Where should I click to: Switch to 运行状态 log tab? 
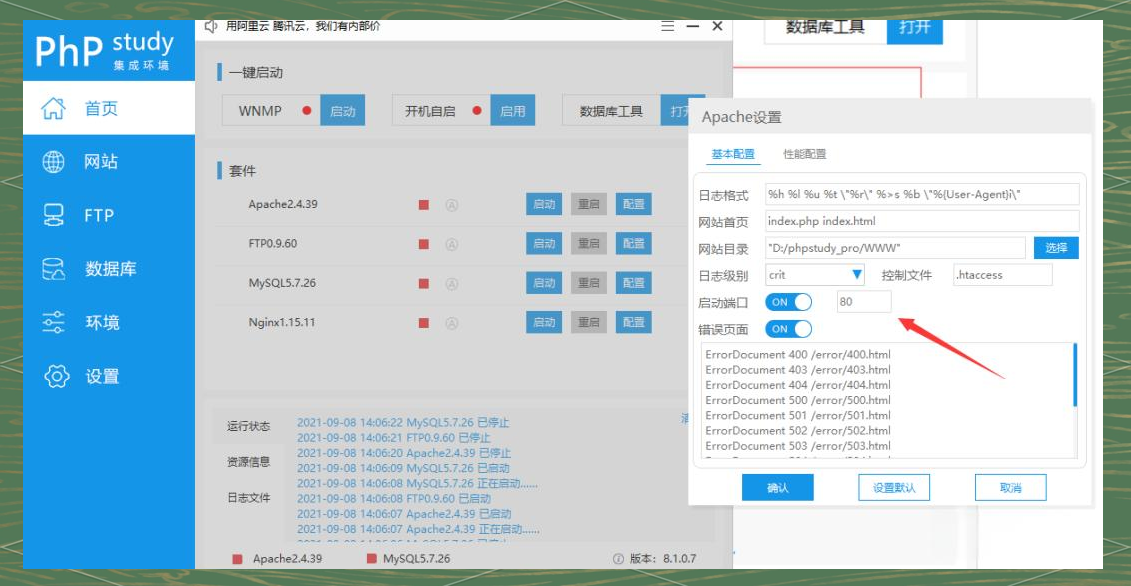248,426
